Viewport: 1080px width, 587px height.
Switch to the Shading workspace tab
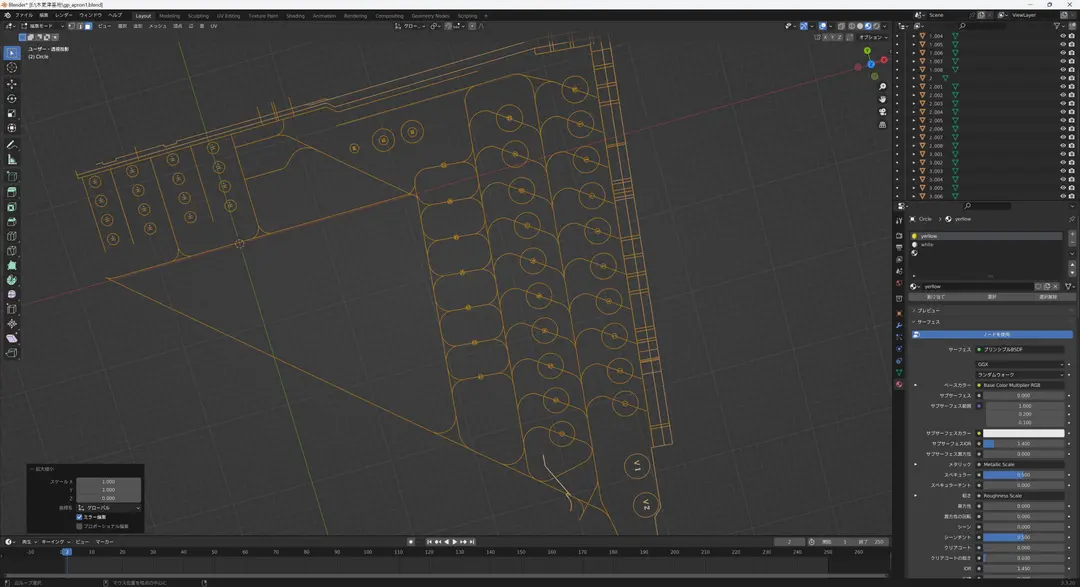click(295, 16)
